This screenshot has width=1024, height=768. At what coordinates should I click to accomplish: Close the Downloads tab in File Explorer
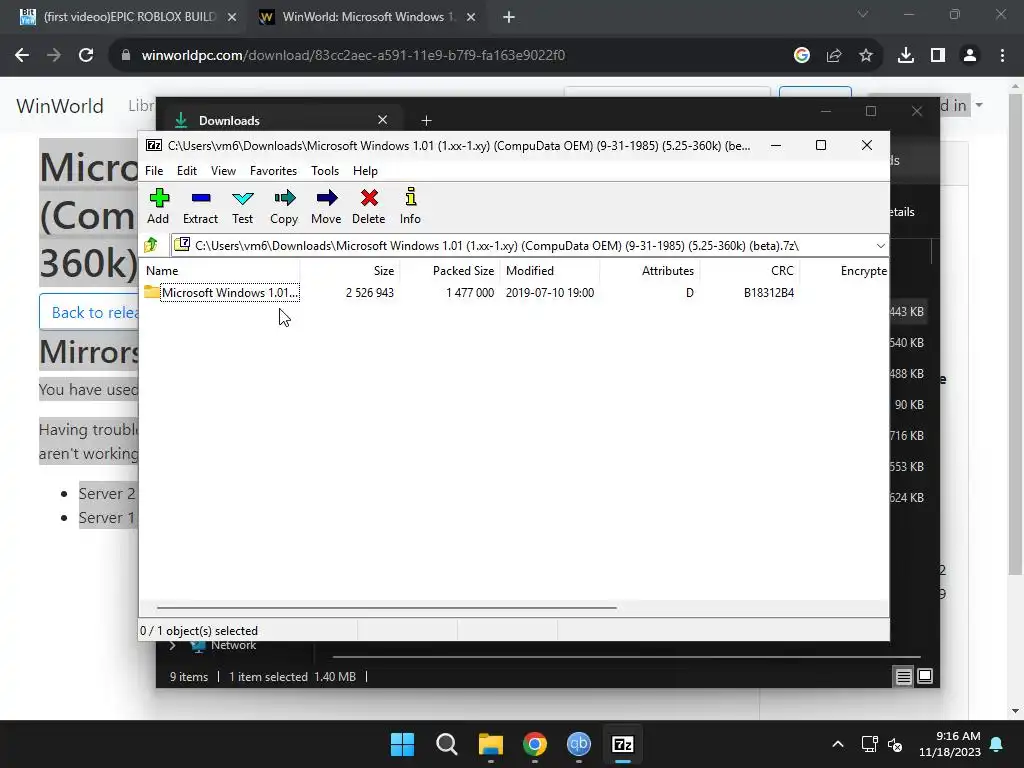(x=383, y=120)
